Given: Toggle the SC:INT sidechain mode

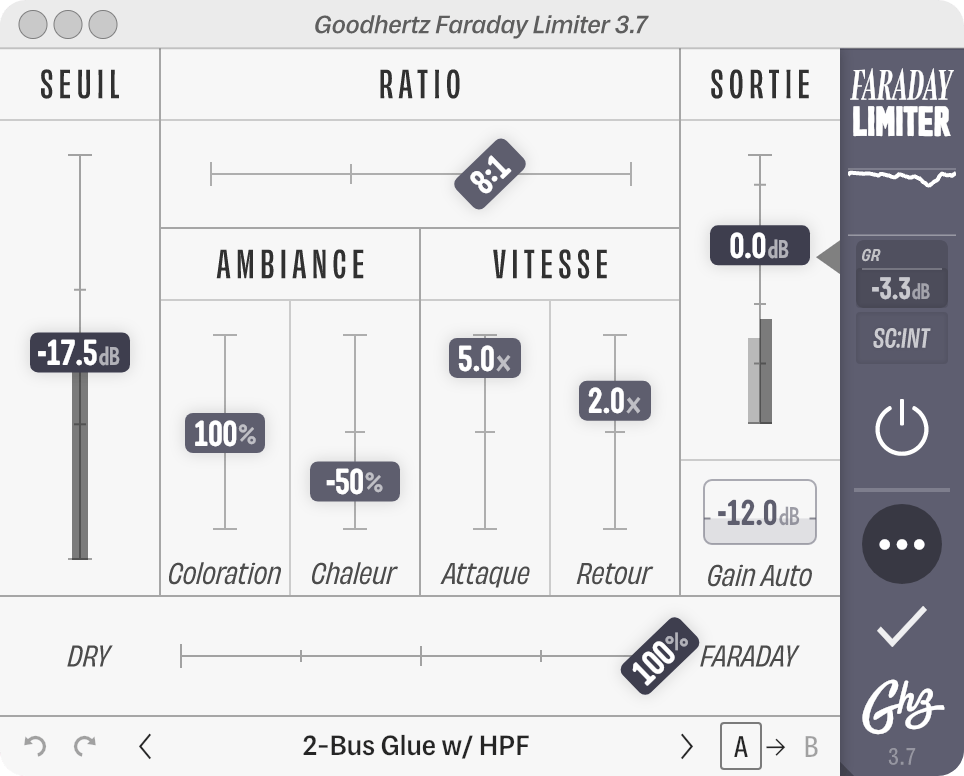Looking at the screenshot, I should coord(901,338).
